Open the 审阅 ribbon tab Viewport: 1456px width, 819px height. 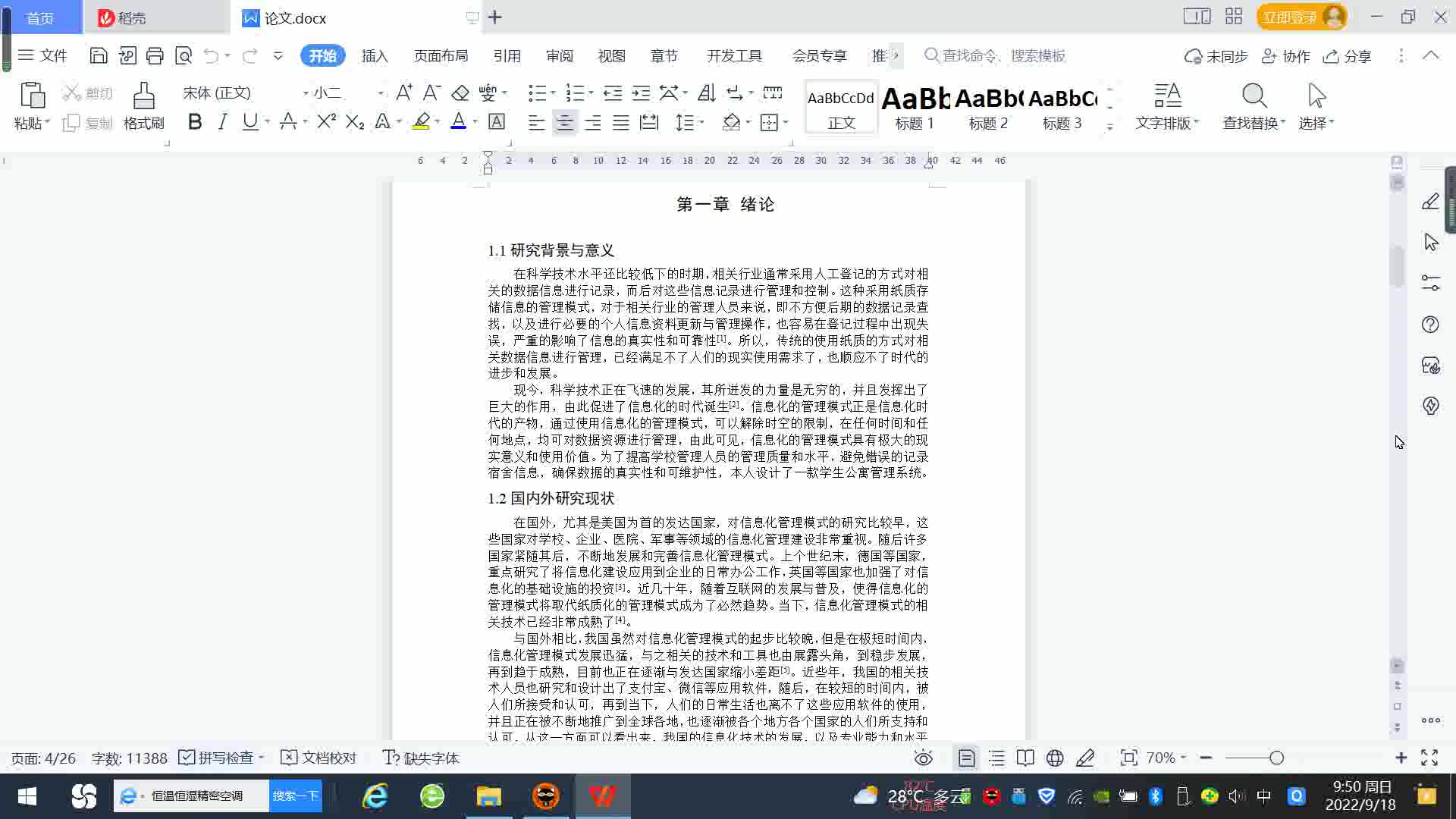pos(560,56)
